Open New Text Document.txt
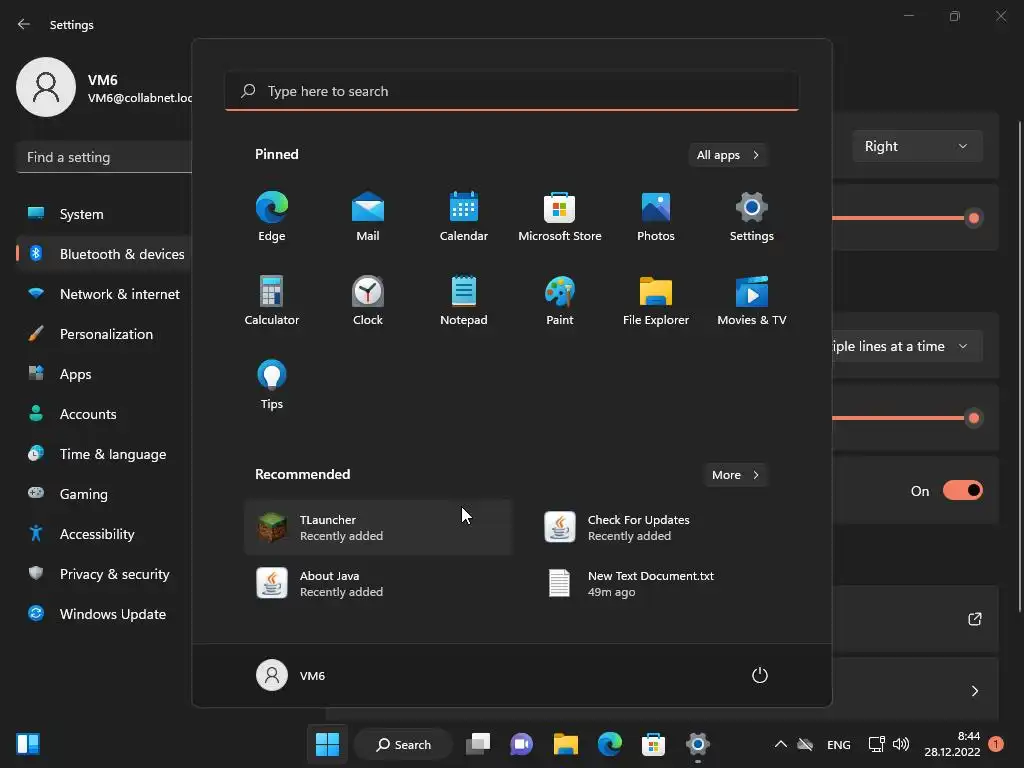Screen dimensions: 1024x768 pos(666,583)
